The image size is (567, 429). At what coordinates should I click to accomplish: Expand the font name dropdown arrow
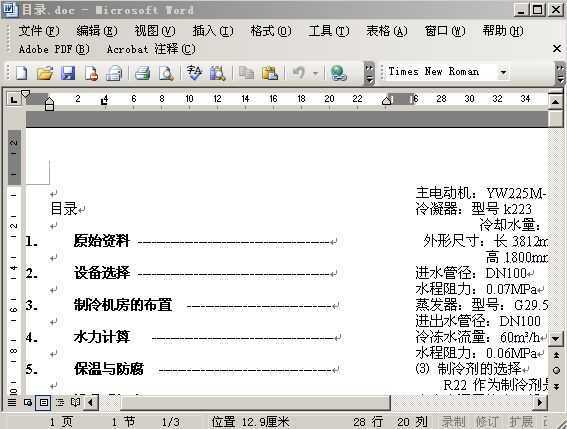pos(503,72)
